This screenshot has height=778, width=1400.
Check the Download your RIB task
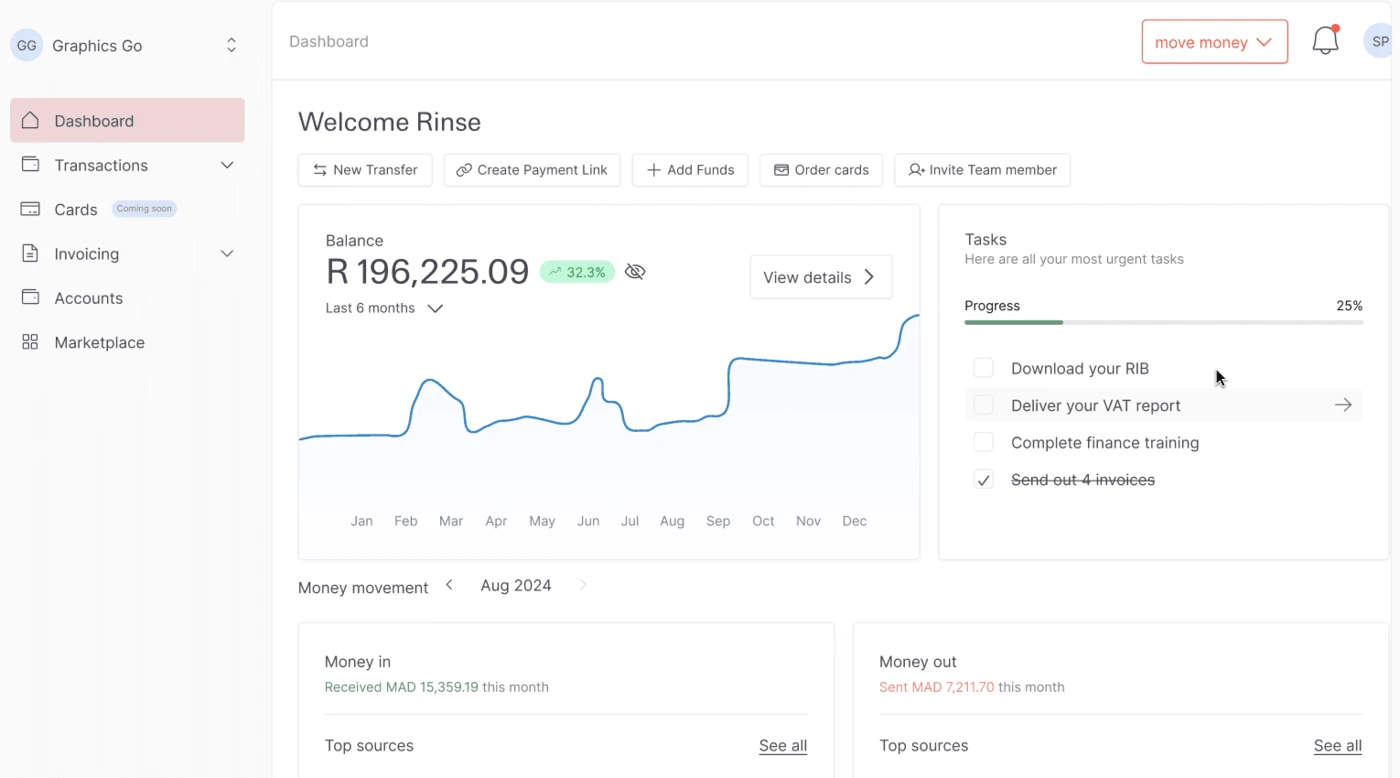984,368
